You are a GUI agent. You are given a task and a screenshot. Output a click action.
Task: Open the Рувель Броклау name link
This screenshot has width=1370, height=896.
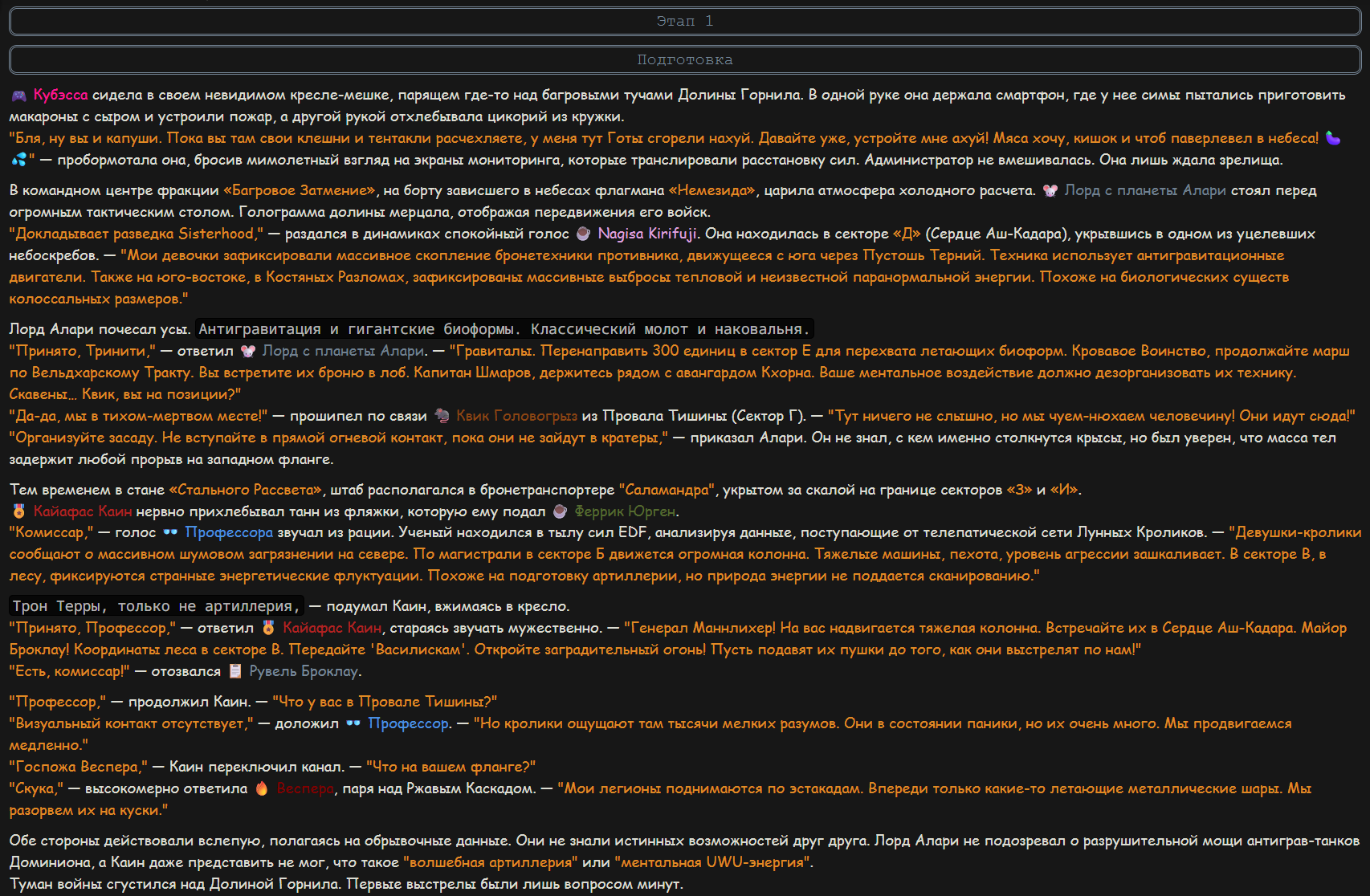coord(304,671)
